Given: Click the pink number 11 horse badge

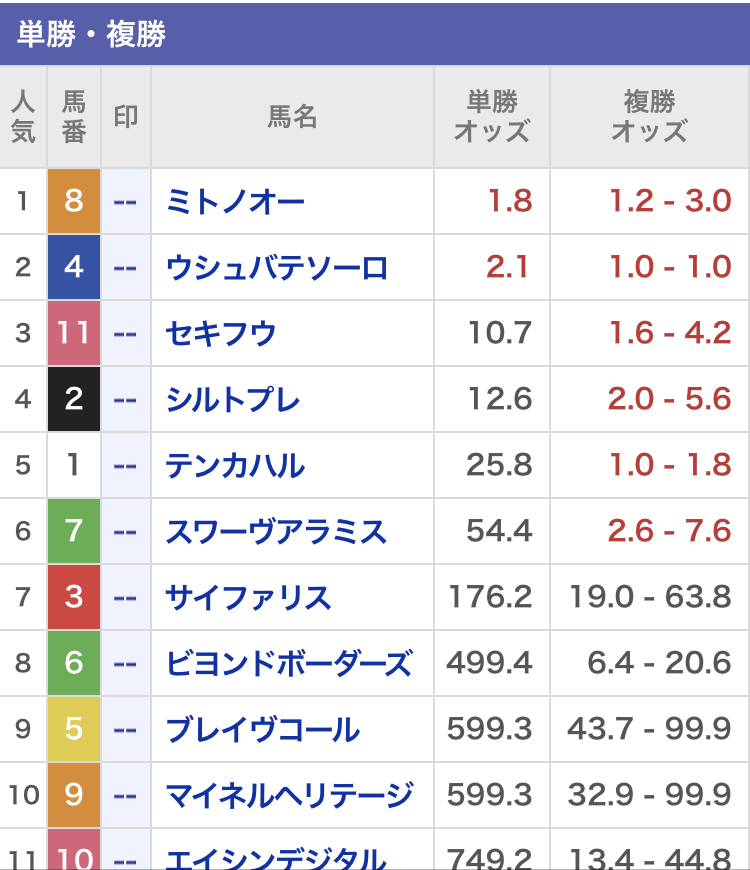Looking at the screenshot, I should click(x=74, y=333).
